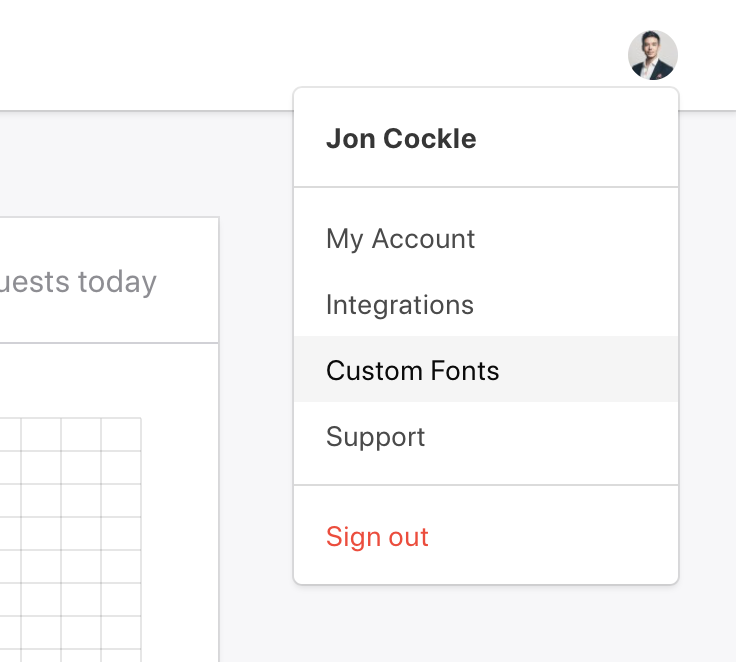Click the Integrations option above Custom Fonts
Viewport: 736px width, 662px height.
point(400,305)
